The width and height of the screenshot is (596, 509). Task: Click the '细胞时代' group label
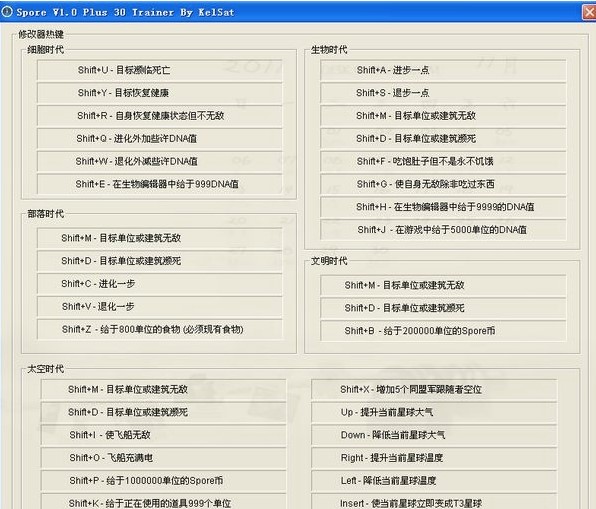[45, 49]
